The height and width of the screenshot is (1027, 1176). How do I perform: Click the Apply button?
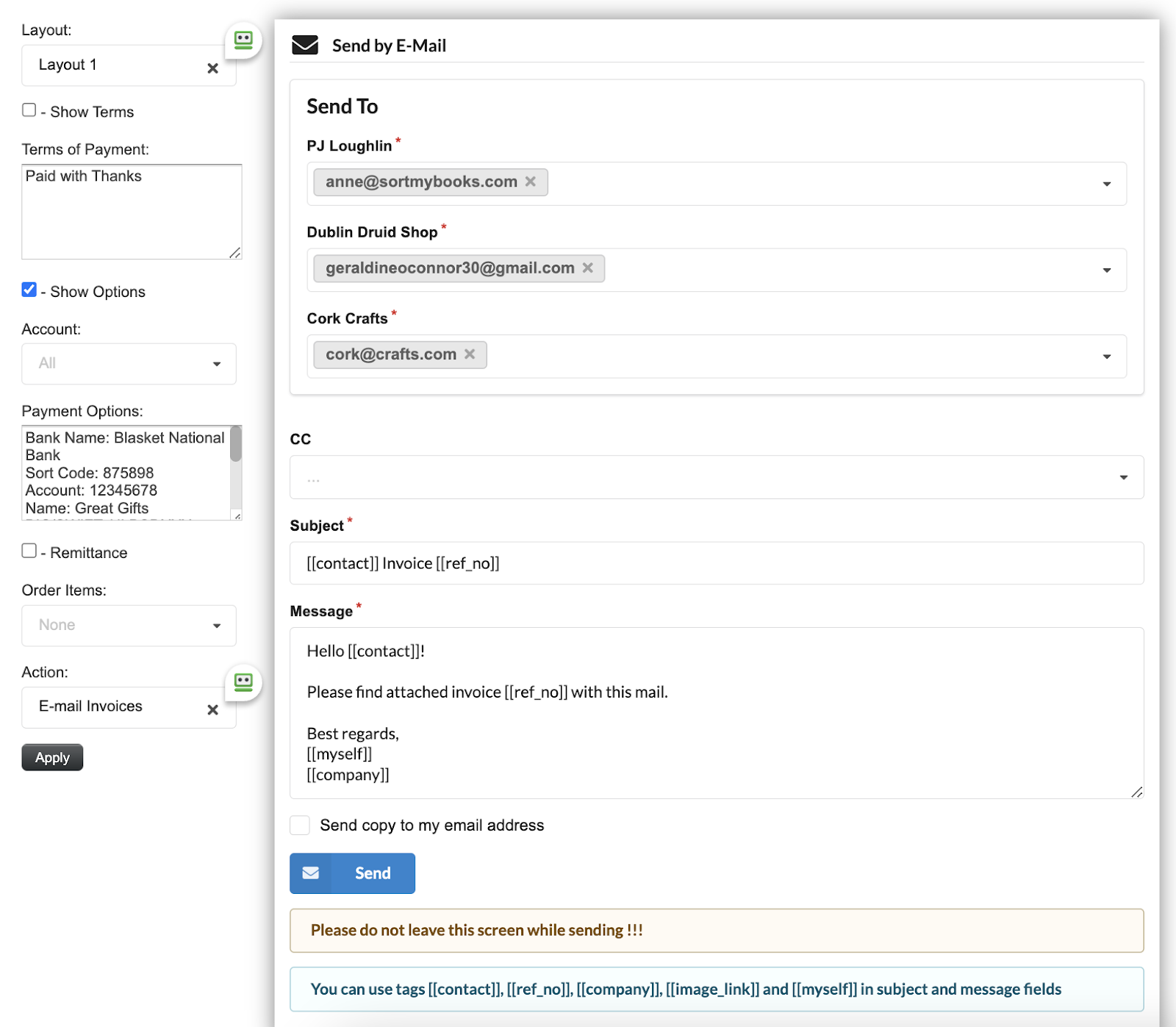(52, 757)
